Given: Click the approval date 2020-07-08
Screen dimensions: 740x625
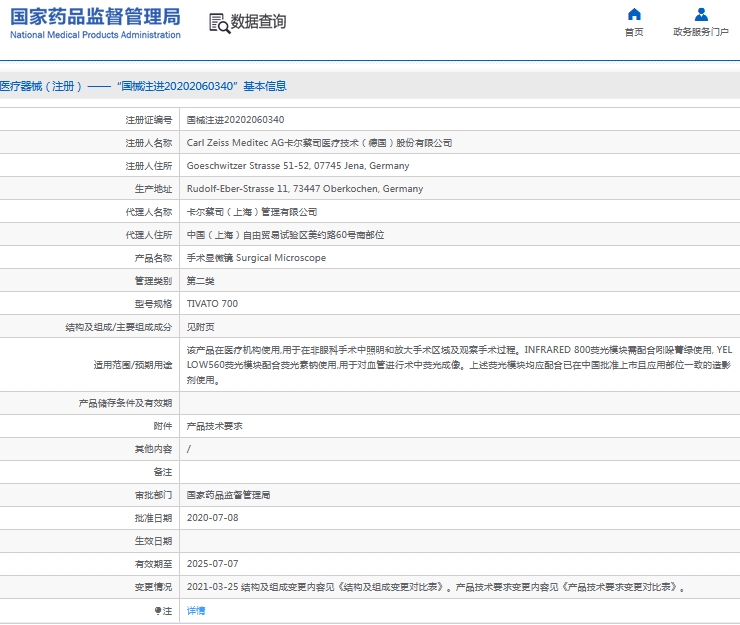Looking at the screenshot, I should pos(212,518).
